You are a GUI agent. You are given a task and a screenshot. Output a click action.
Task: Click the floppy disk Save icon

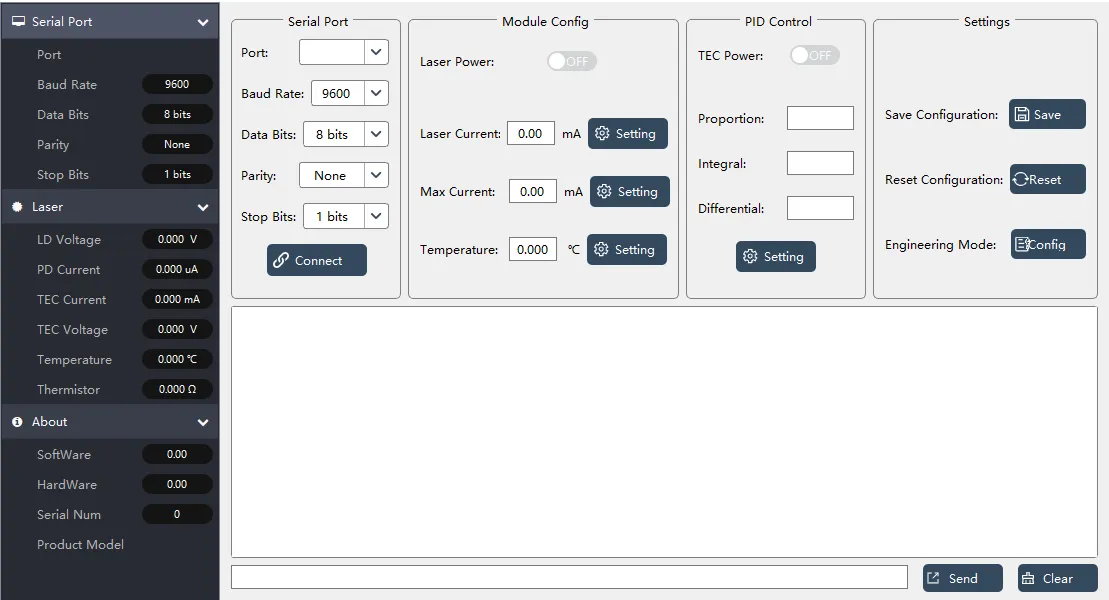(1021, 114)
